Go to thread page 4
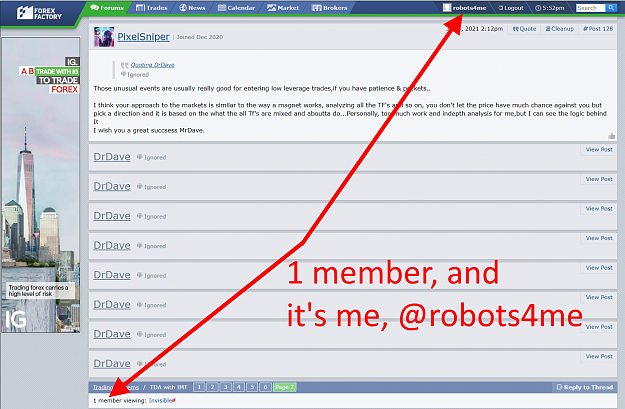 click(x=239, y=387)
